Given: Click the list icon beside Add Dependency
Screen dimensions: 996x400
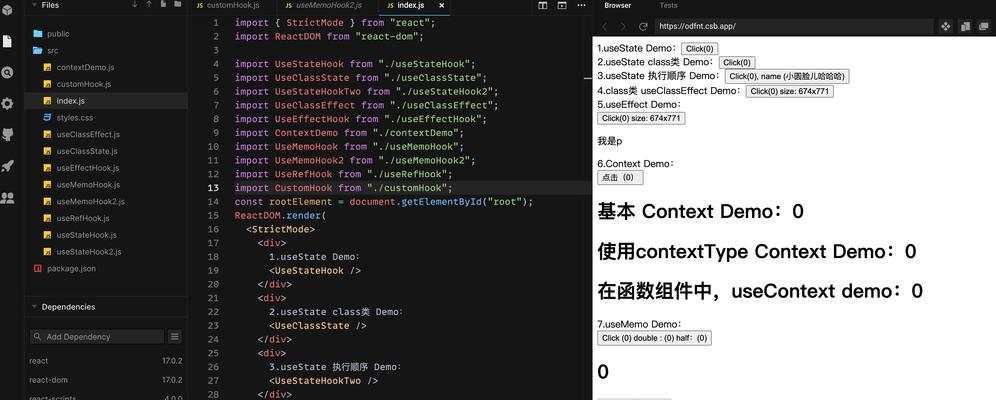Looking at the screenshot, I should click(x=175, y=337).
